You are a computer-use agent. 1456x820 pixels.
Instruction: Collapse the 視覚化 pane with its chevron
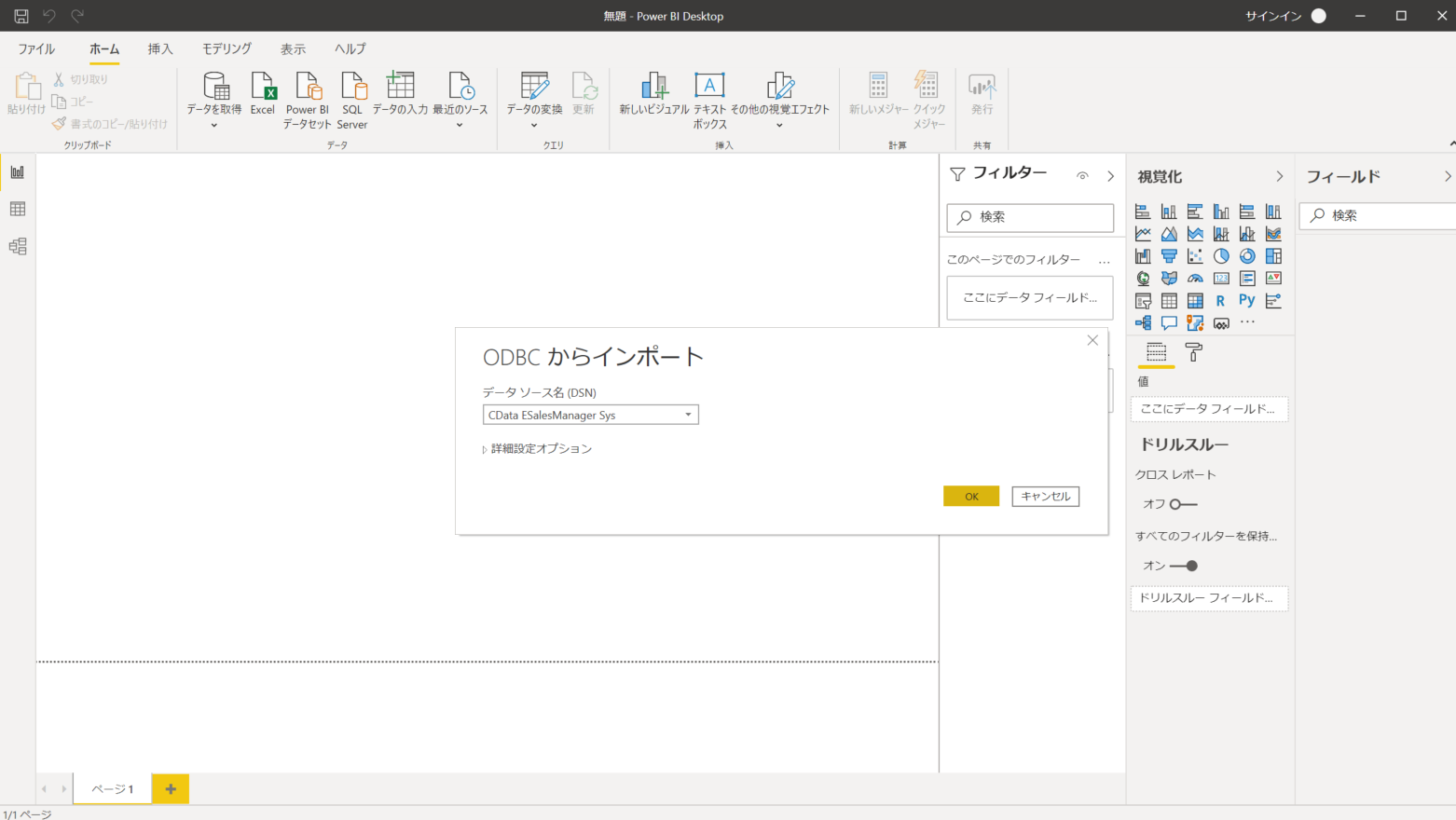click(x=1279, y=176)
